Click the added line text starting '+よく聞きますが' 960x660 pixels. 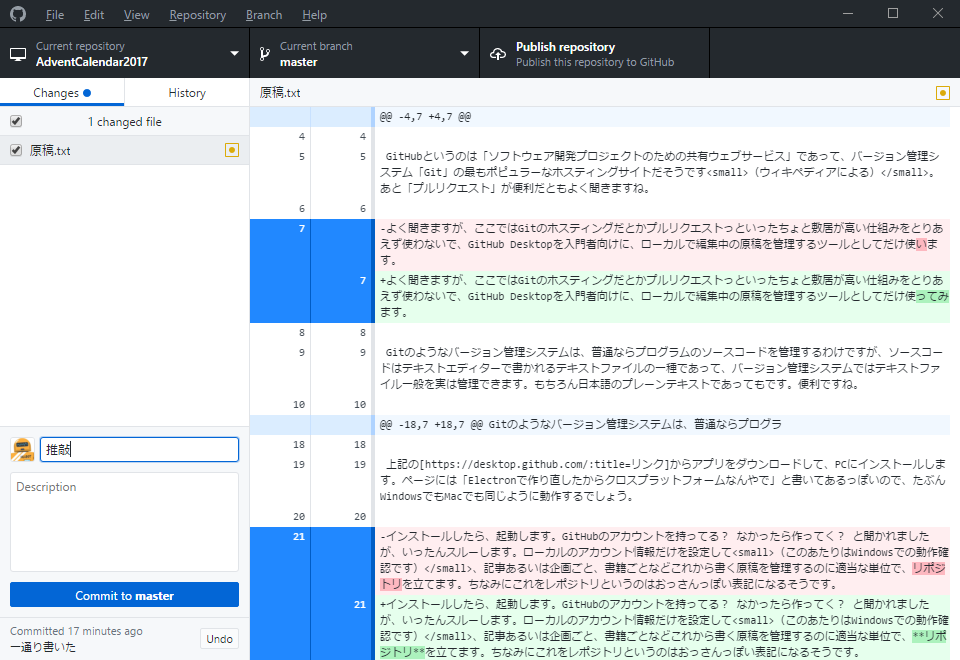tap(661, 296)
